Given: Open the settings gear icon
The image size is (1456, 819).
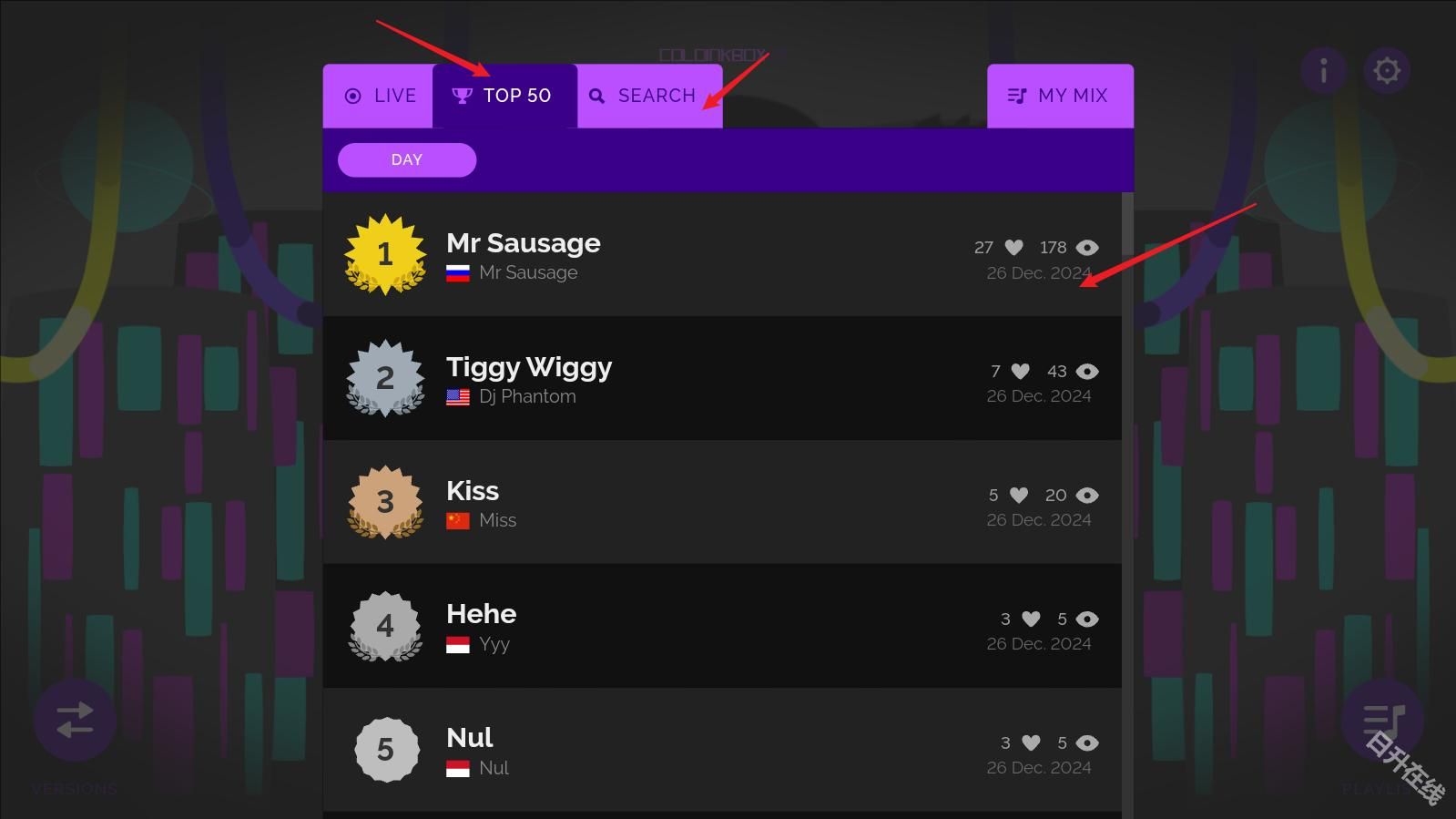Looking at the screenshot, I should (1386, 70).
